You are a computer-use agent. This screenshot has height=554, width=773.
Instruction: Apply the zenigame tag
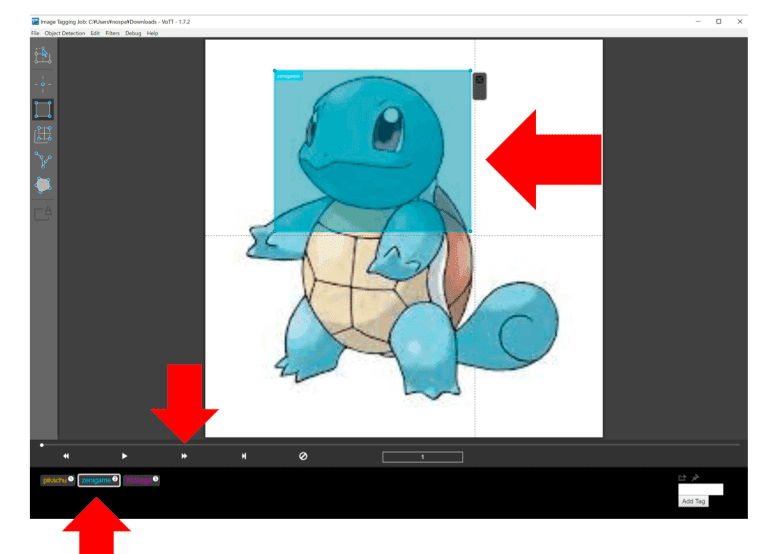[x=99, y=480]
